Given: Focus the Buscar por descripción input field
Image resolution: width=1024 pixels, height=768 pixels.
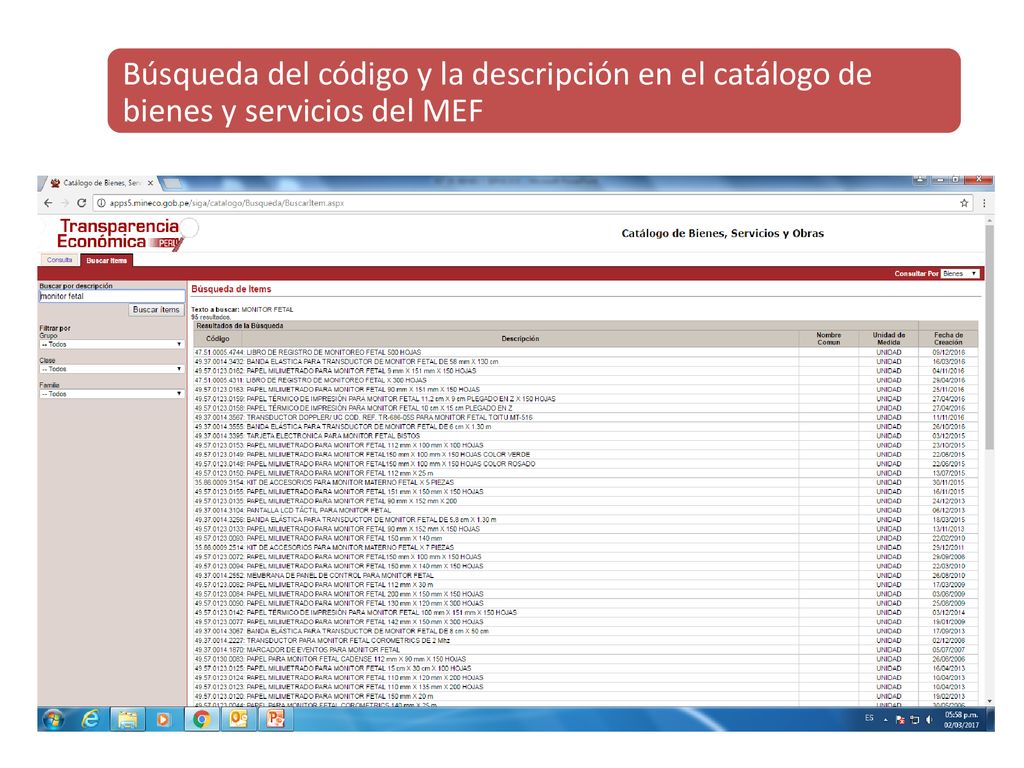Looking at the screenshot, I should pyautogui.click(x=112, y=296).
